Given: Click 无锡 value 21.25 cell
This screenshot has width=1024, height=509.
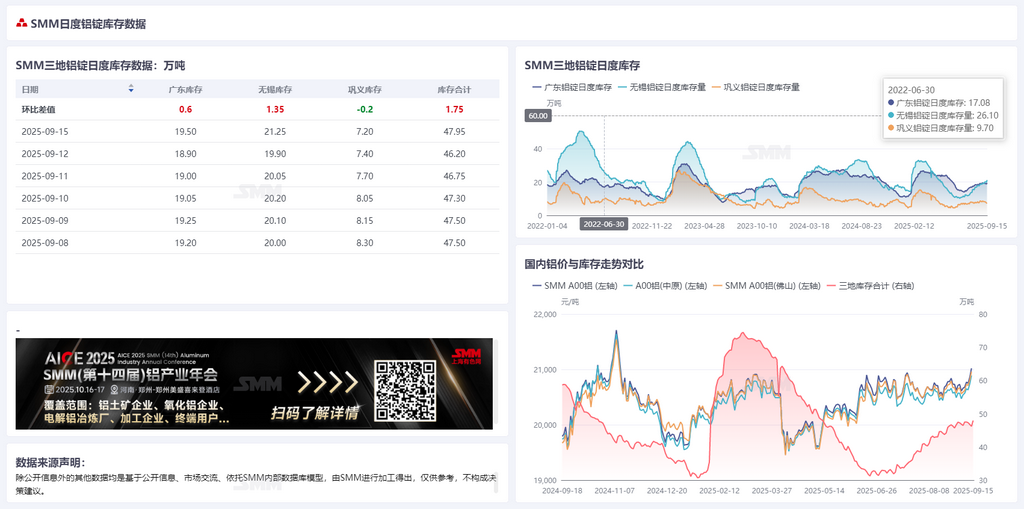Looking at the screenshot, I should click(x=275, y=131).
